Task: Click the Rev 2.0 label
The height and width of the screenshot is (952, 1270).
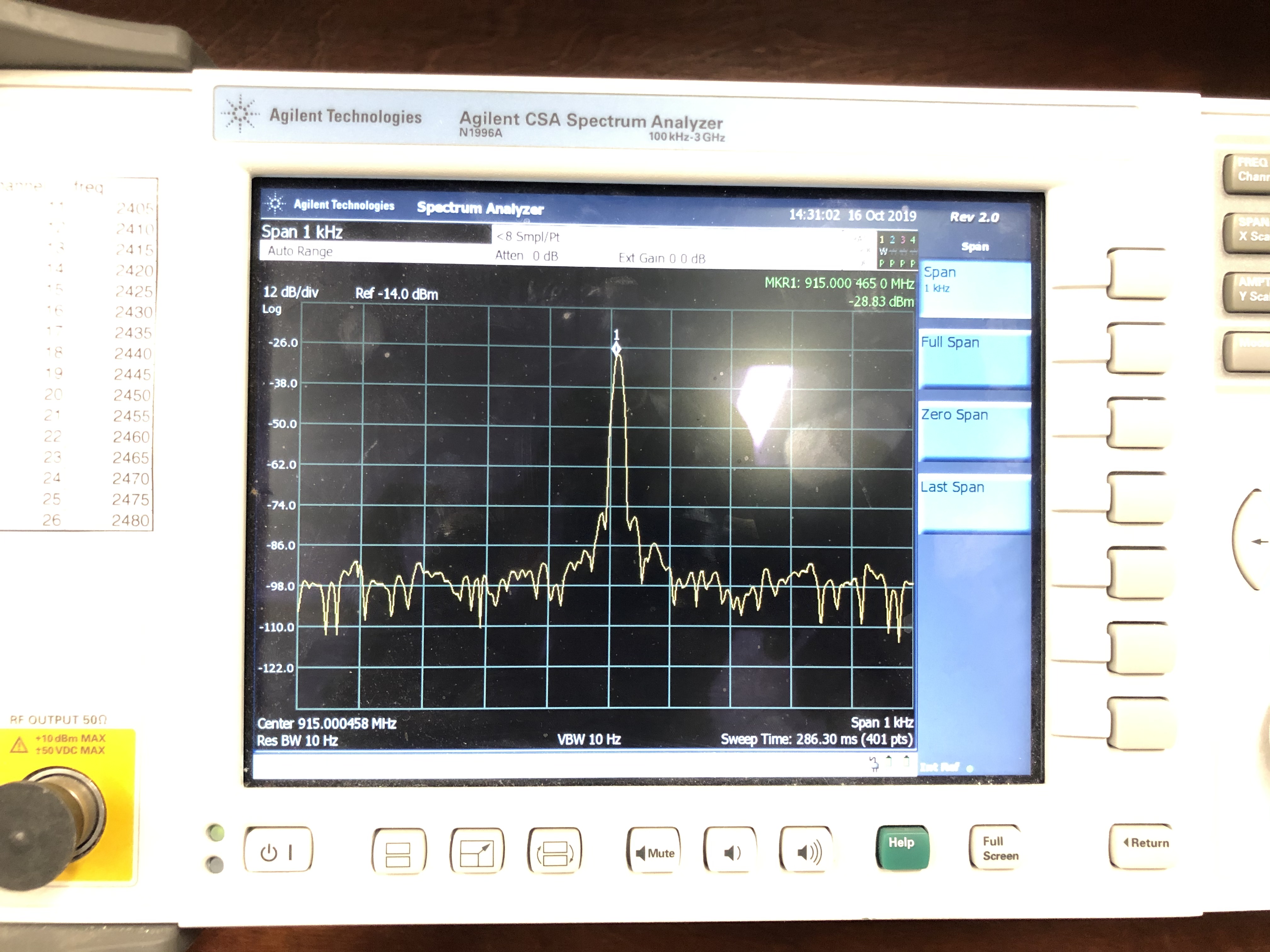Action: 974,218
